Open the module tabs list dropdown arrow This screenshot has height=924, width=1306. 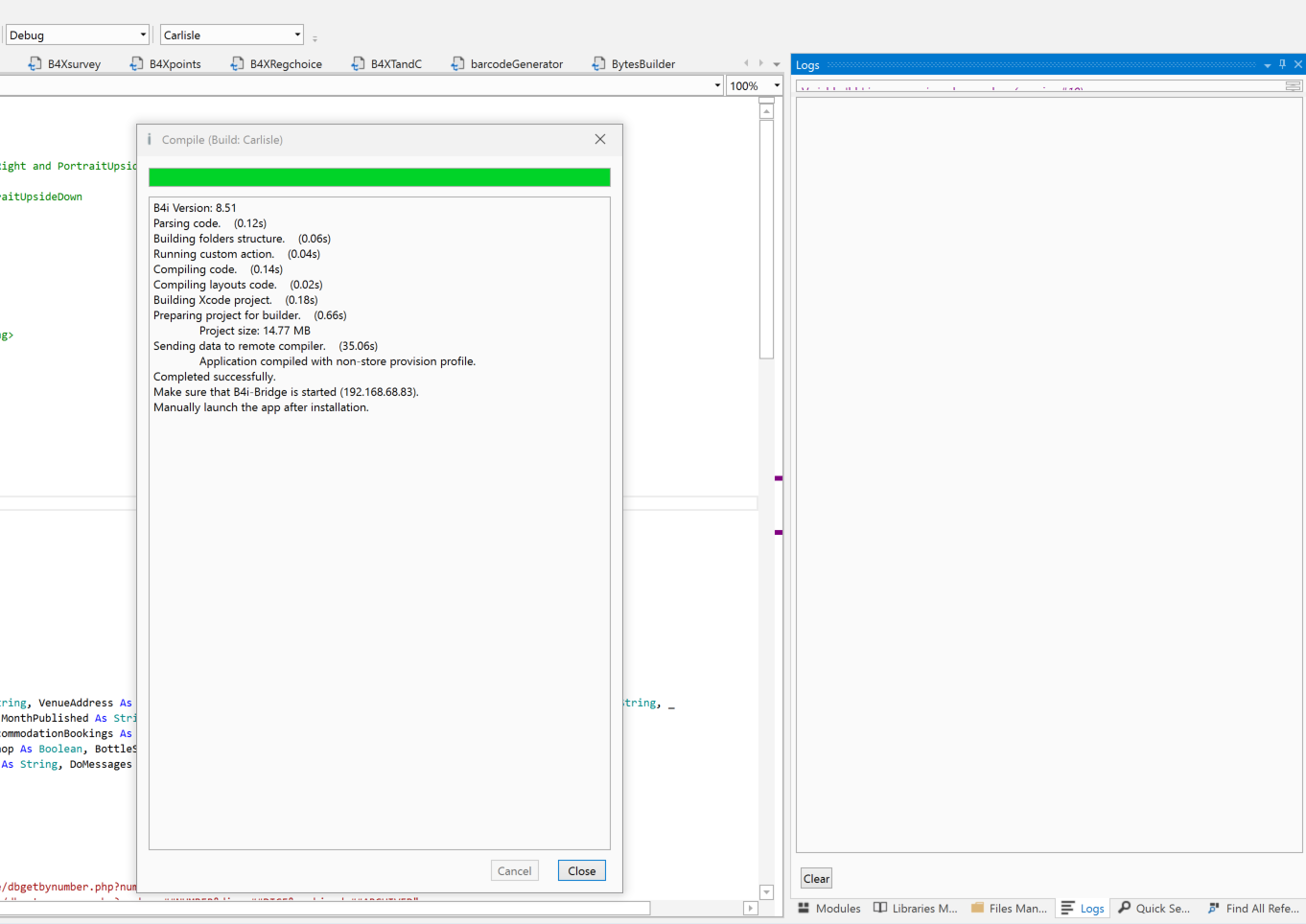tap(777, 64)
